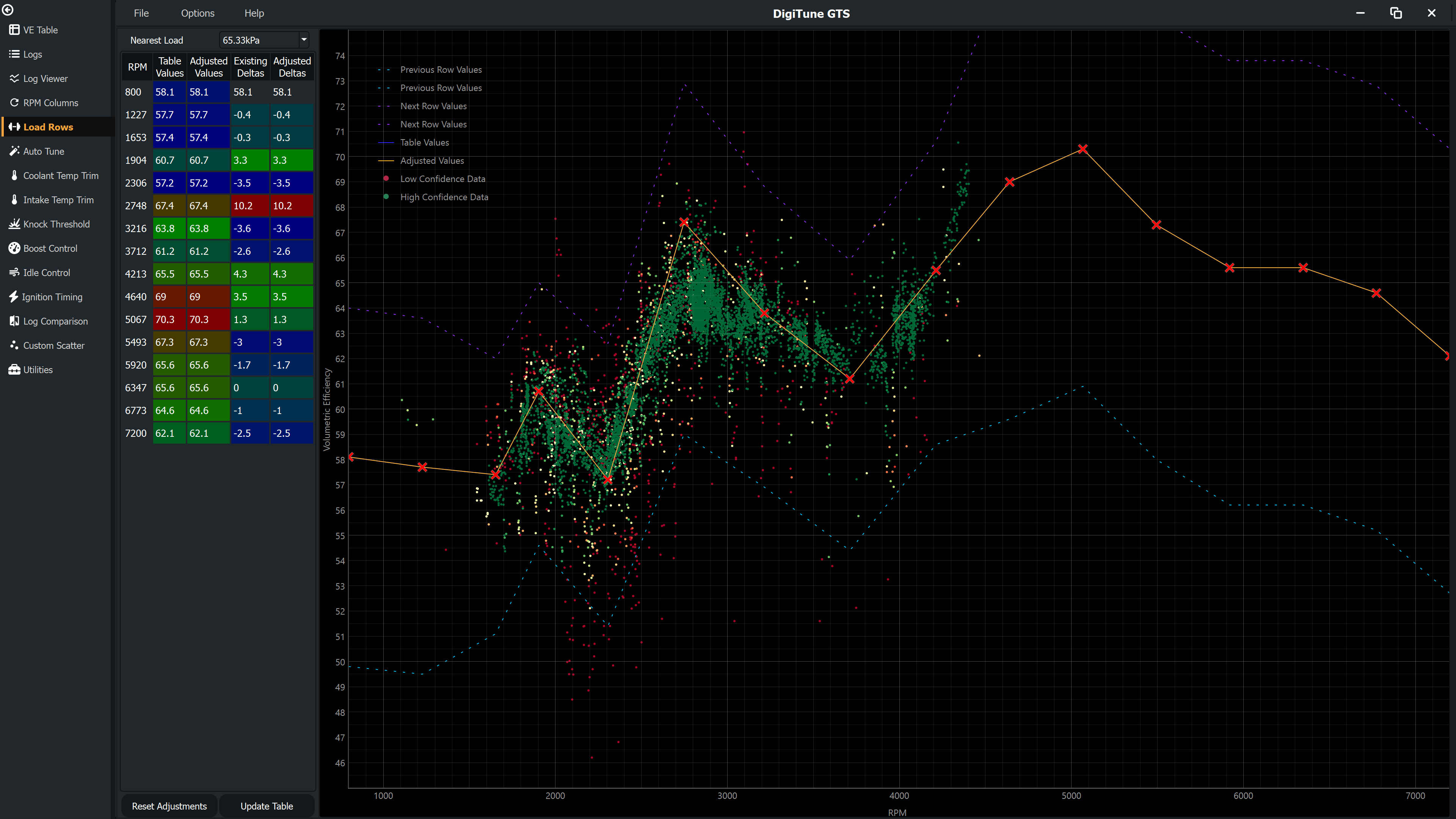Click the 70.3 Table Values cell
This screenshot has width=1456, height=819.
pyautogui.click(x=169, y=319)
